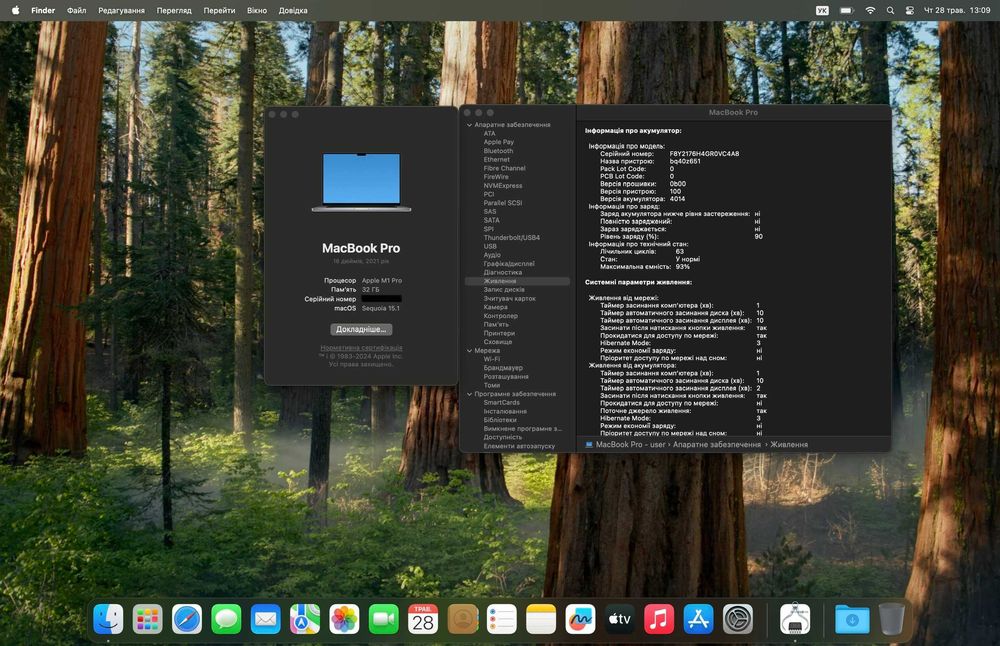Viewport: 1000px width, 646px height.
Task: Select Живлення row in the sidebar
Action: 517,281
